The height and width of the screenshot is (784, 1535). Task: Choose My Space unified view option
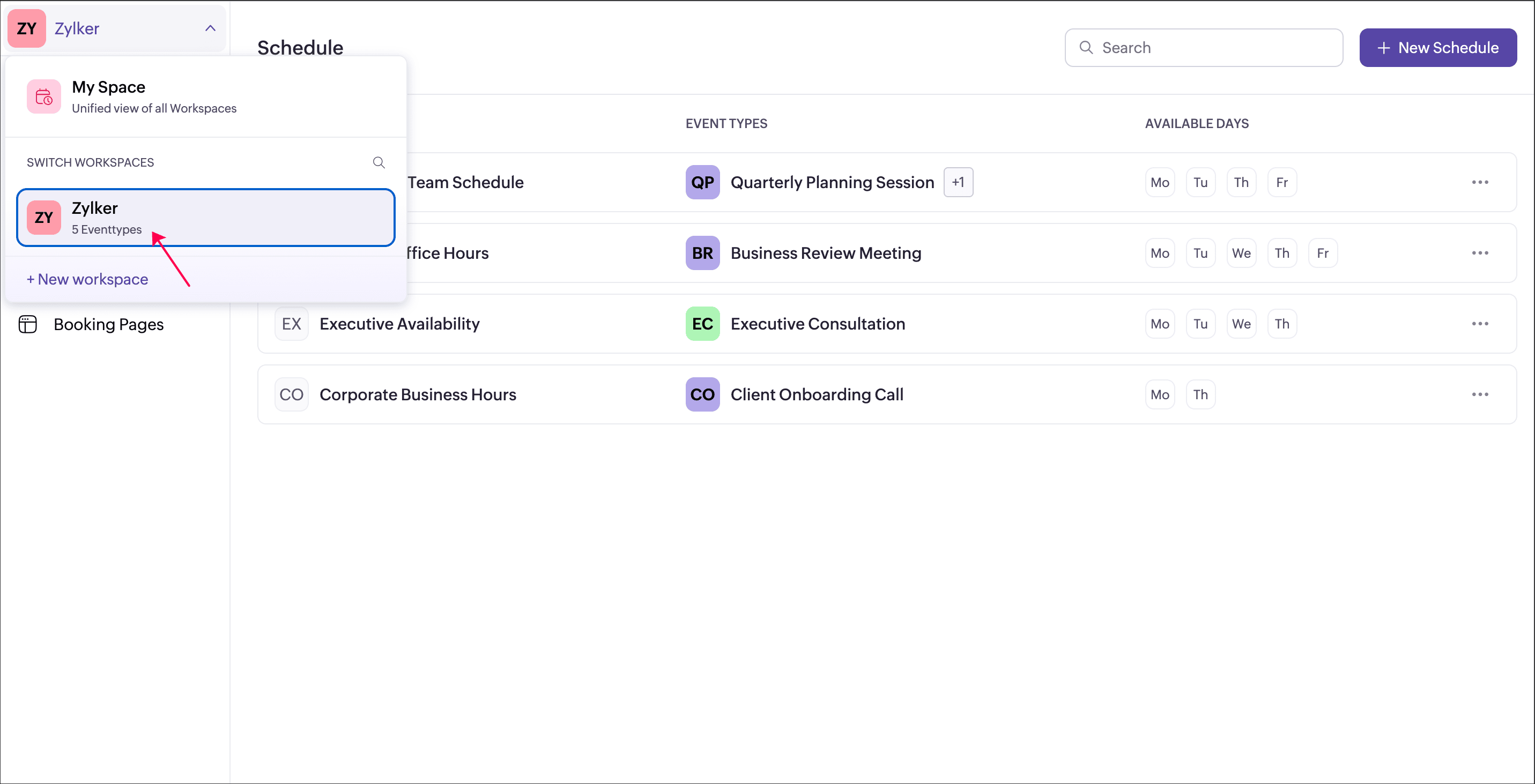(154, 96)
